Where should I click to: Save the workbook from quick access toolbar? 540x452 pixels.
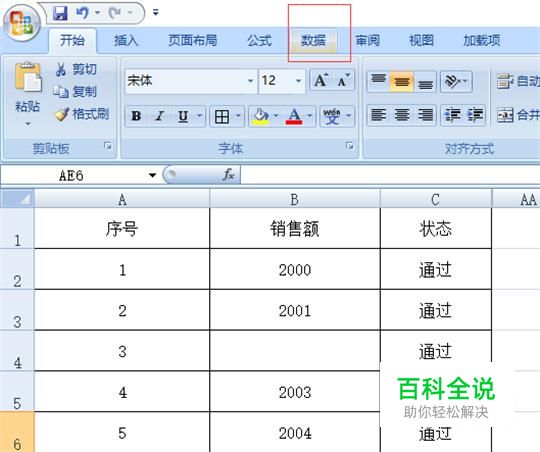coord(60,13)
